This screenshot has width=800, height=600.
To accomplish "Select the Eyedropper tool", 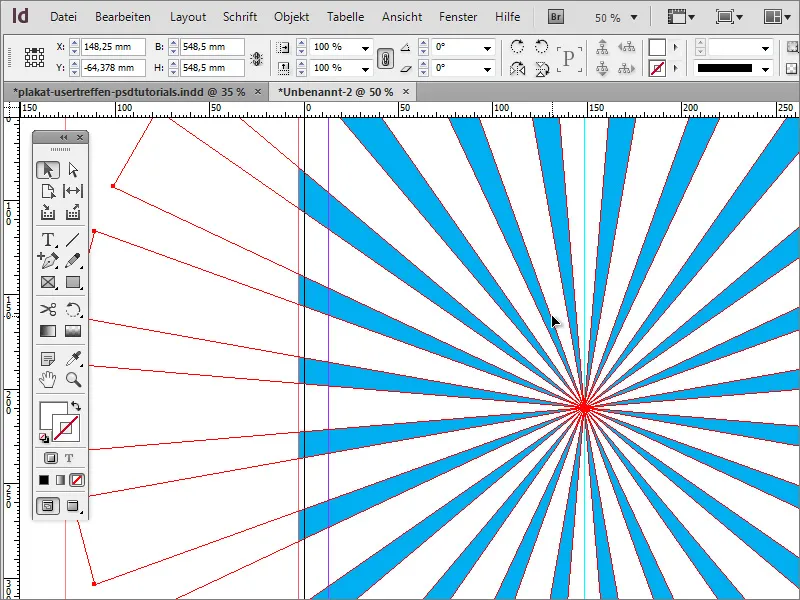I will 73,359.
